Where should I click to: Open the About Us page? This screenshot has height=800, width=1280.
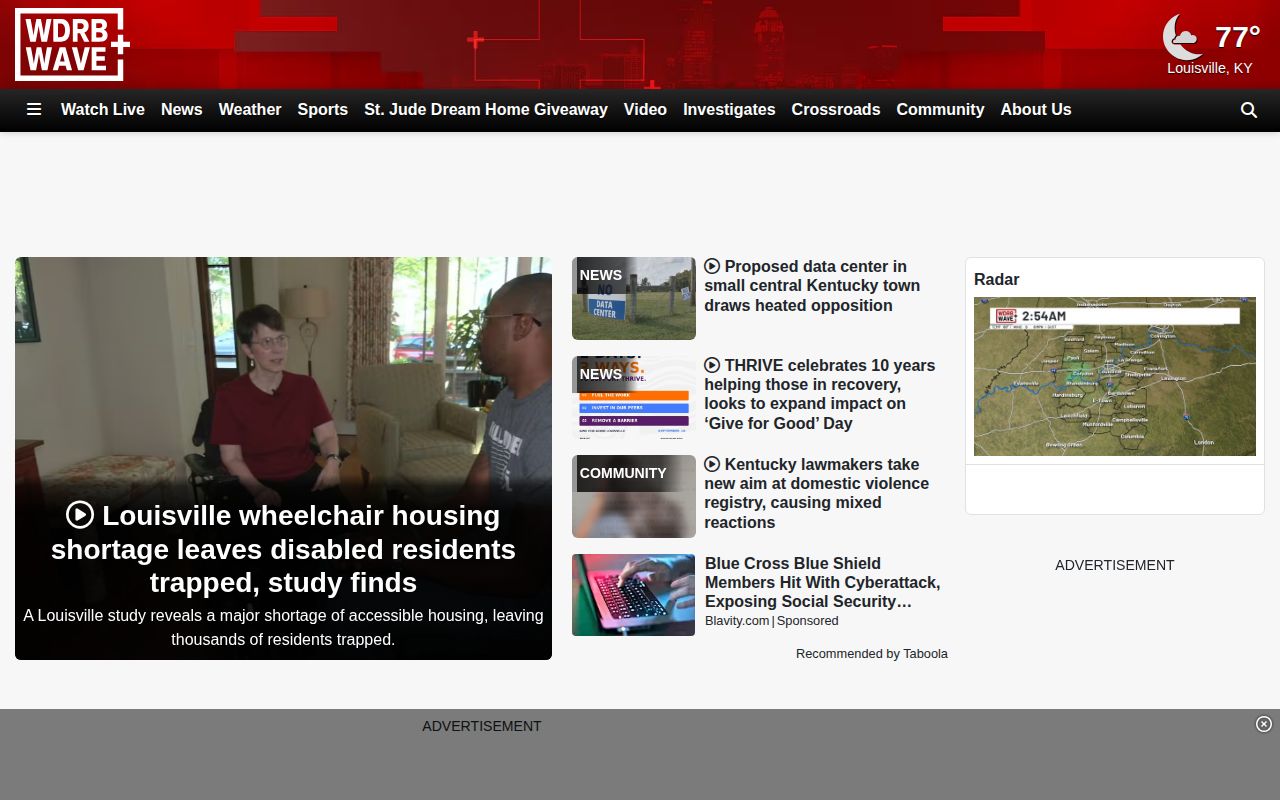click(x=1036, y=110)
